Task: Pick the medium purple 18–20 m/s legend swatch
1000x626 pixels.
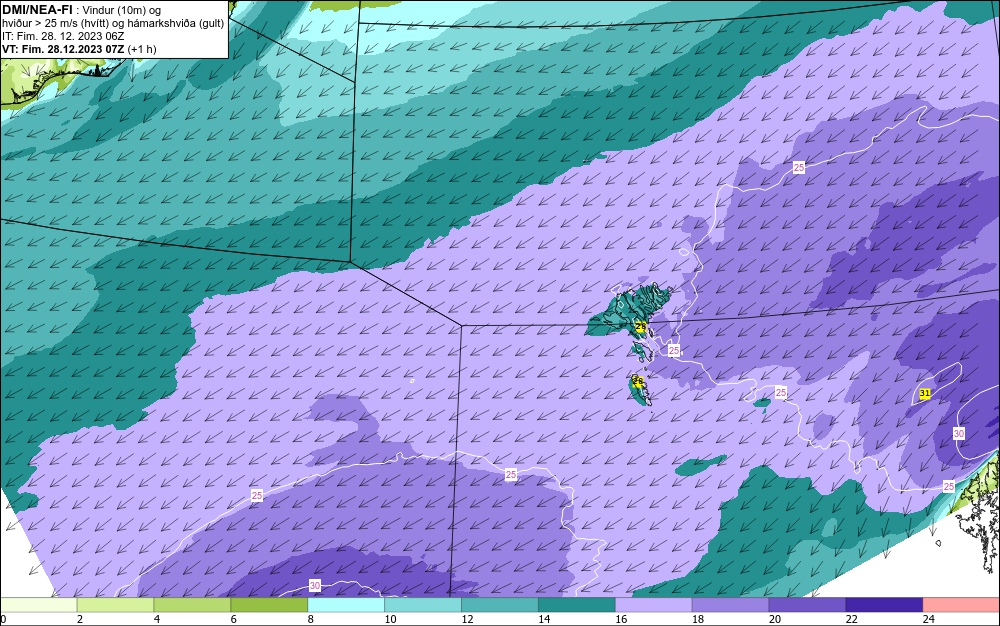Action: pos(730,605)
